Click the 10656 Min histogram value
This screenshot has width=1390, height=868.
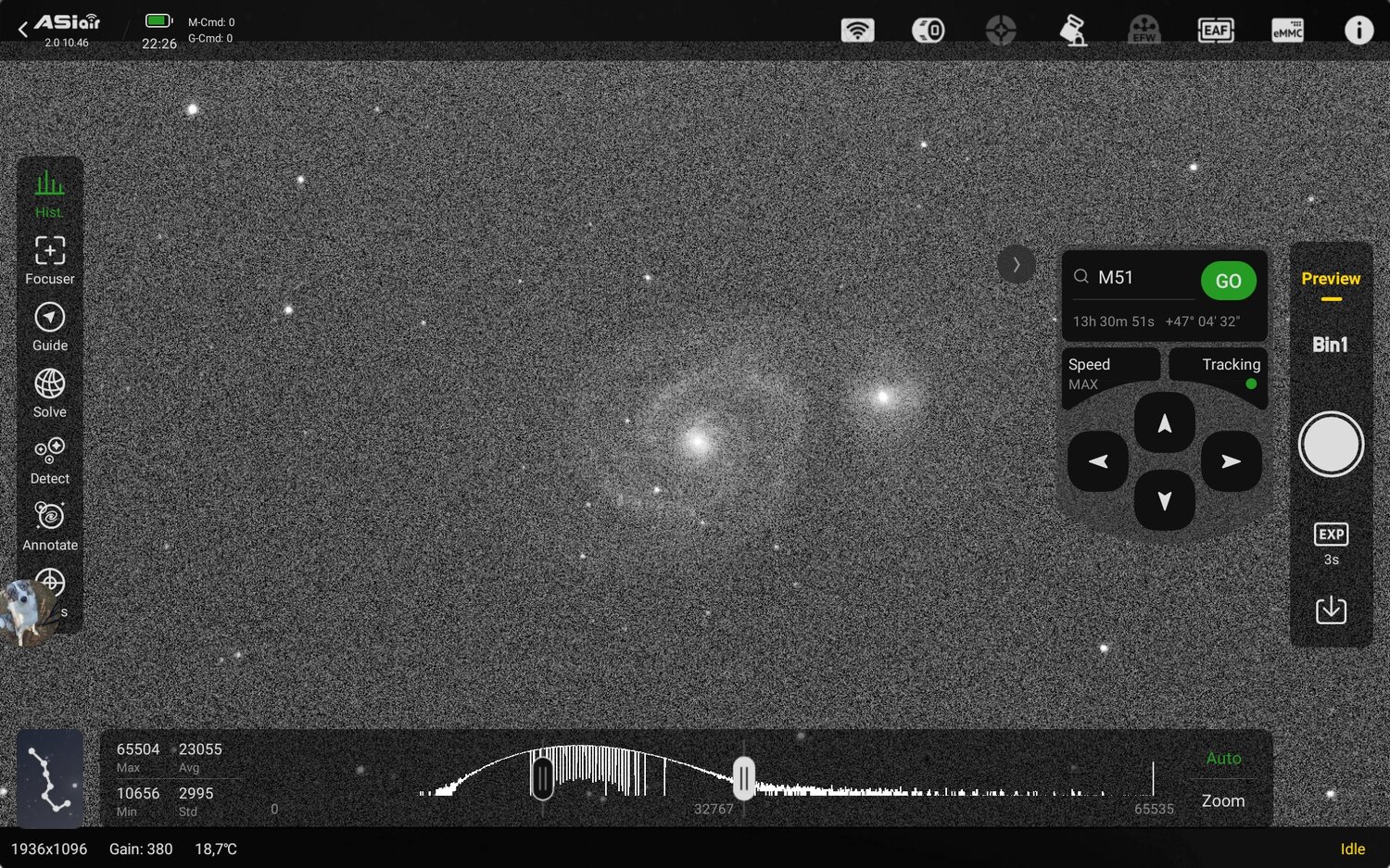pos(138,793)
